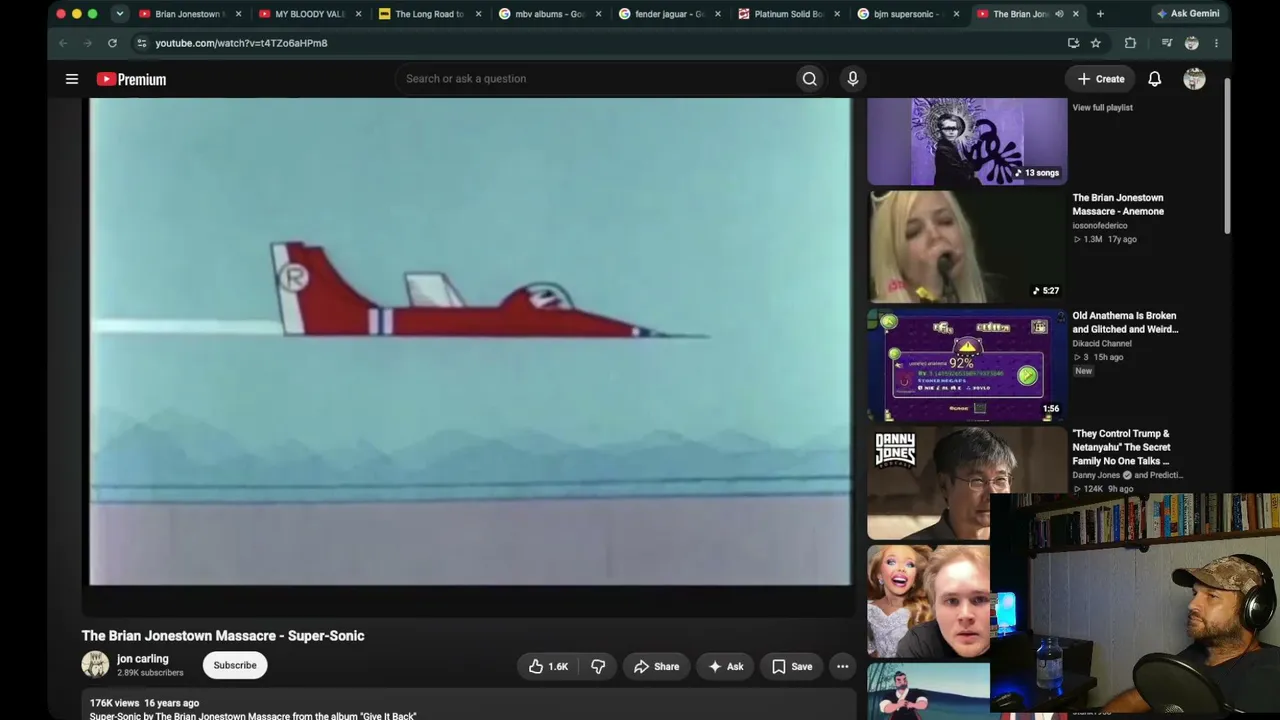Close the fender jaguar tab
The width and height of the screenshot is (1280, 720).
click(x=718, y=14)
